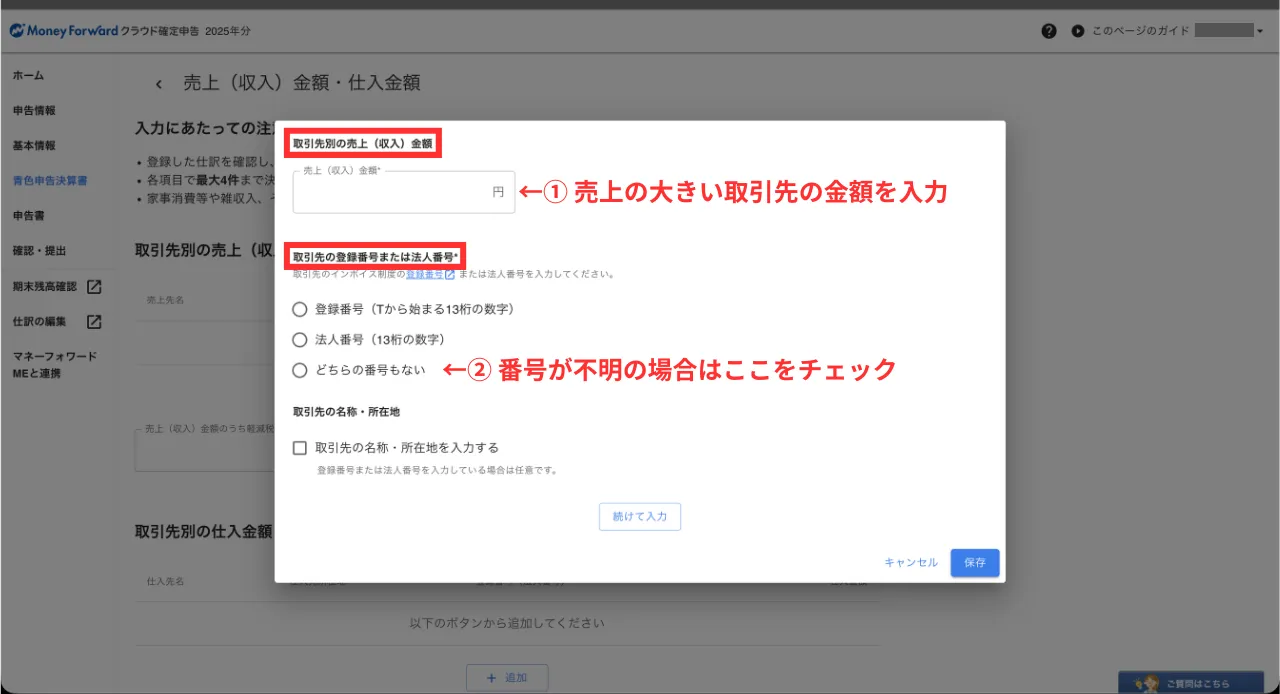
Task: Select 法人番号 radio option
Action: point(299,339)
